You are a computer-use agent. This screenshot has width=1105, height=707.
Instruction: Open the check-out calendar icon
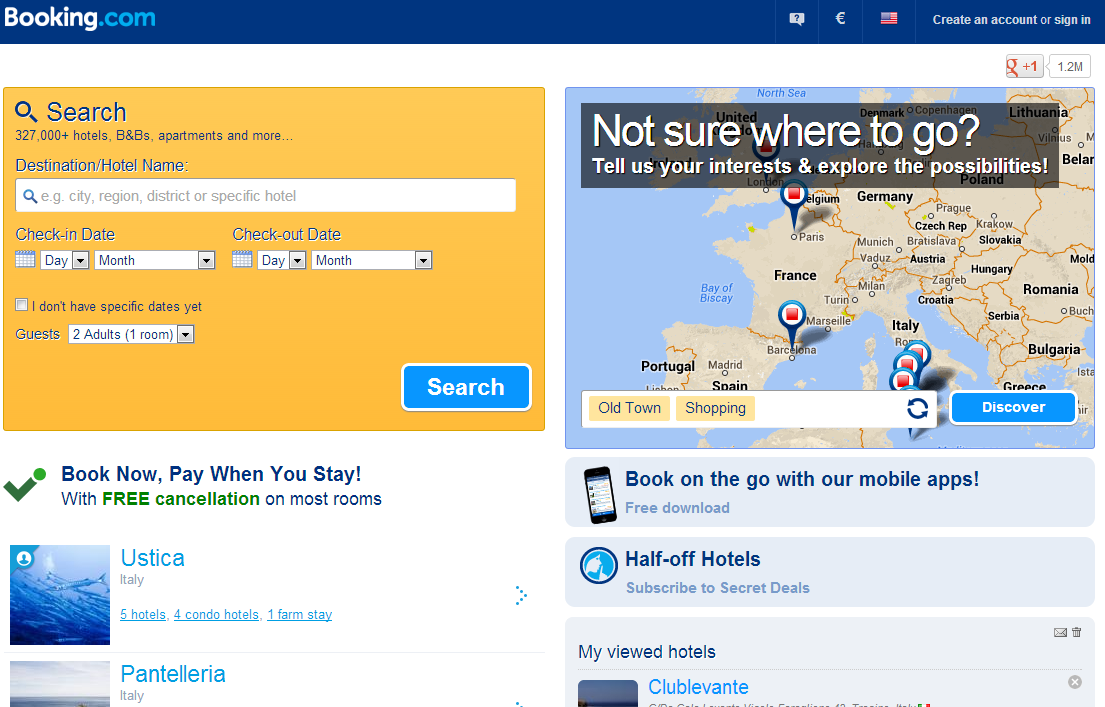click(242, 259)
